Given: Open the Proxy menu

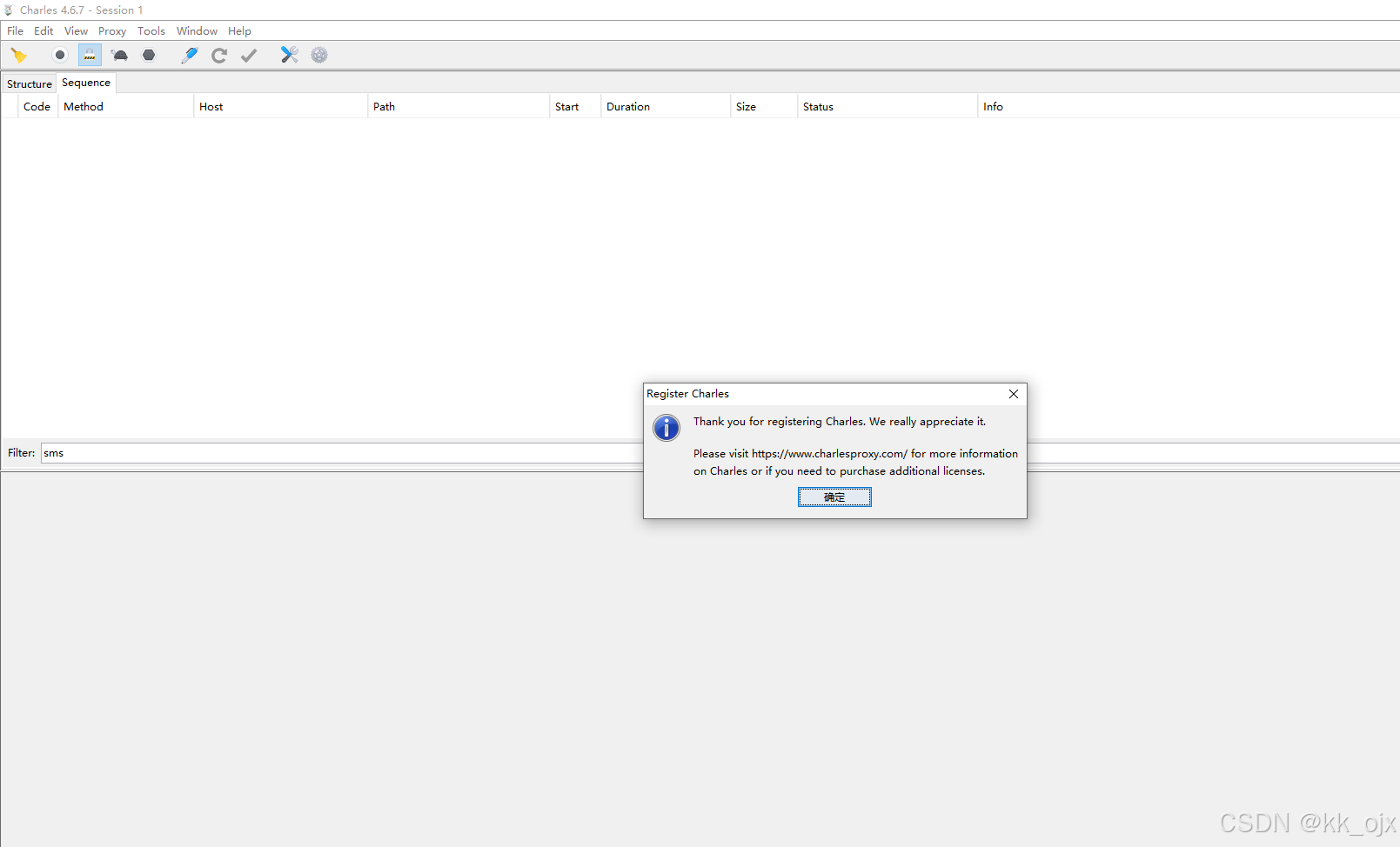Looking at the screenshot, I should 112,31.
